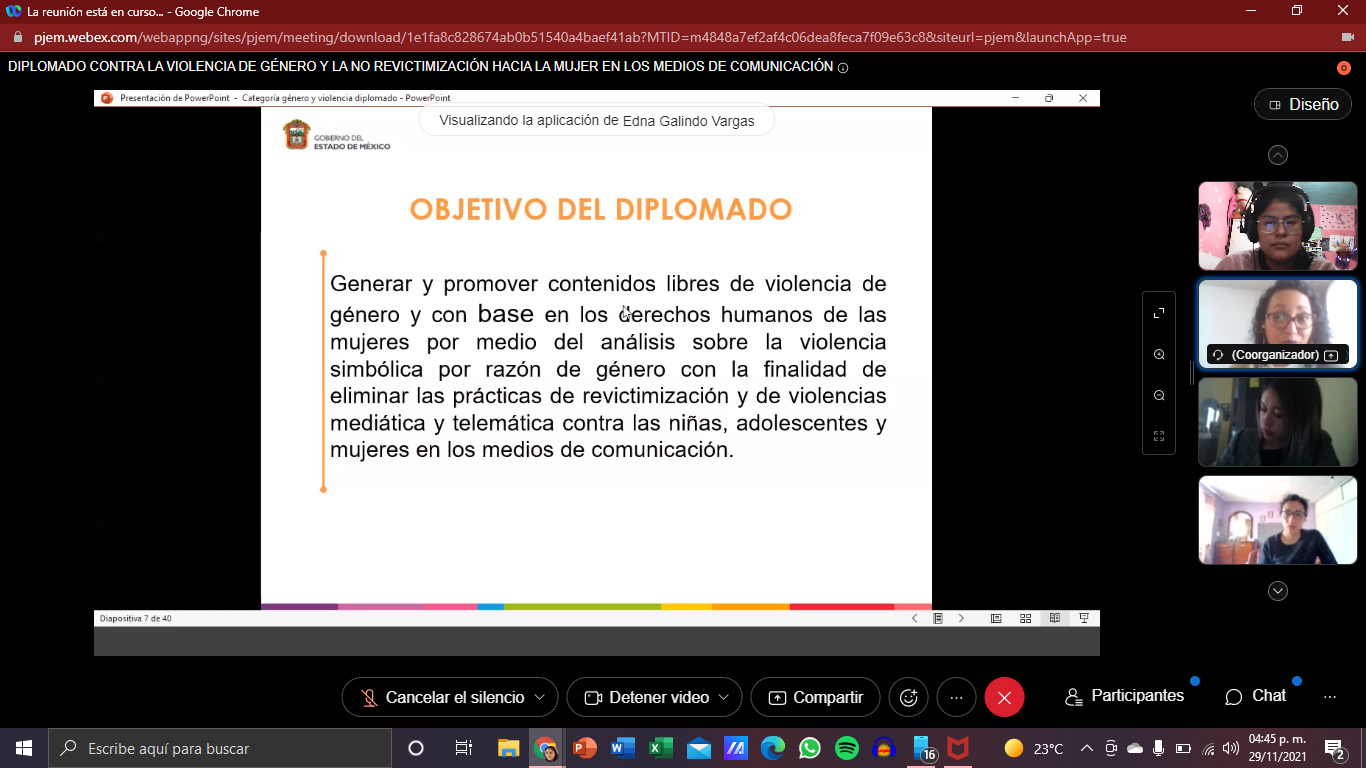Zoom in on the shared content
The image size is (1366, 768).
pyautogui.click(x=1159, y=354)
